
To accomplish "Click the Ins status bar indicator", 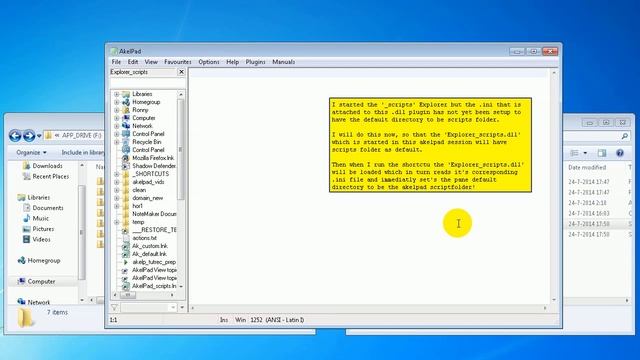I will [x=224, y=320].
